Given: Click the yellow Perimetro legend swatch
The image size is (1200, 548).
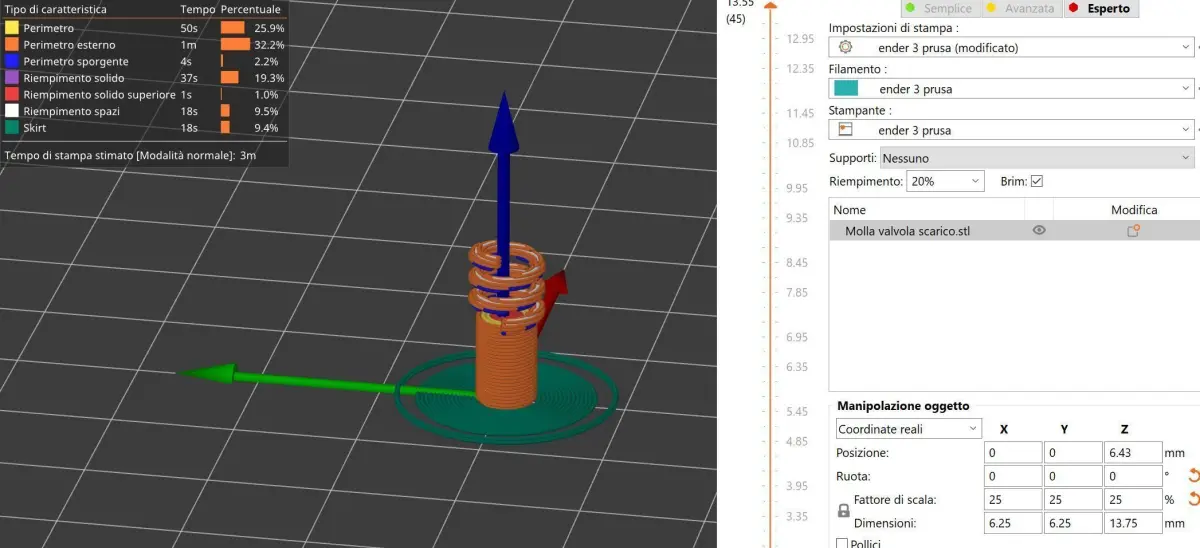Looking at the screenshot, I should pos(11,28).
